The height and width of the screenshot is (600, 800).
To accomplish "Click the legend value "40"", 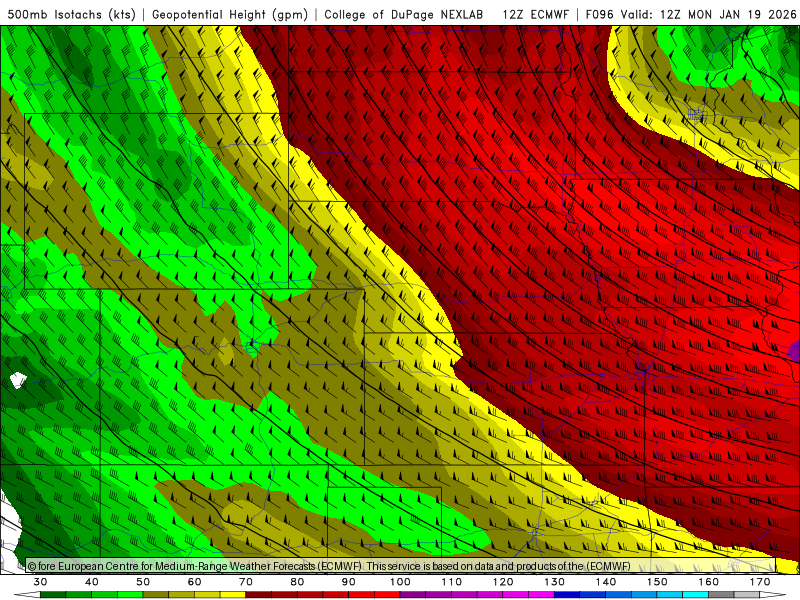I will [92, 582].
